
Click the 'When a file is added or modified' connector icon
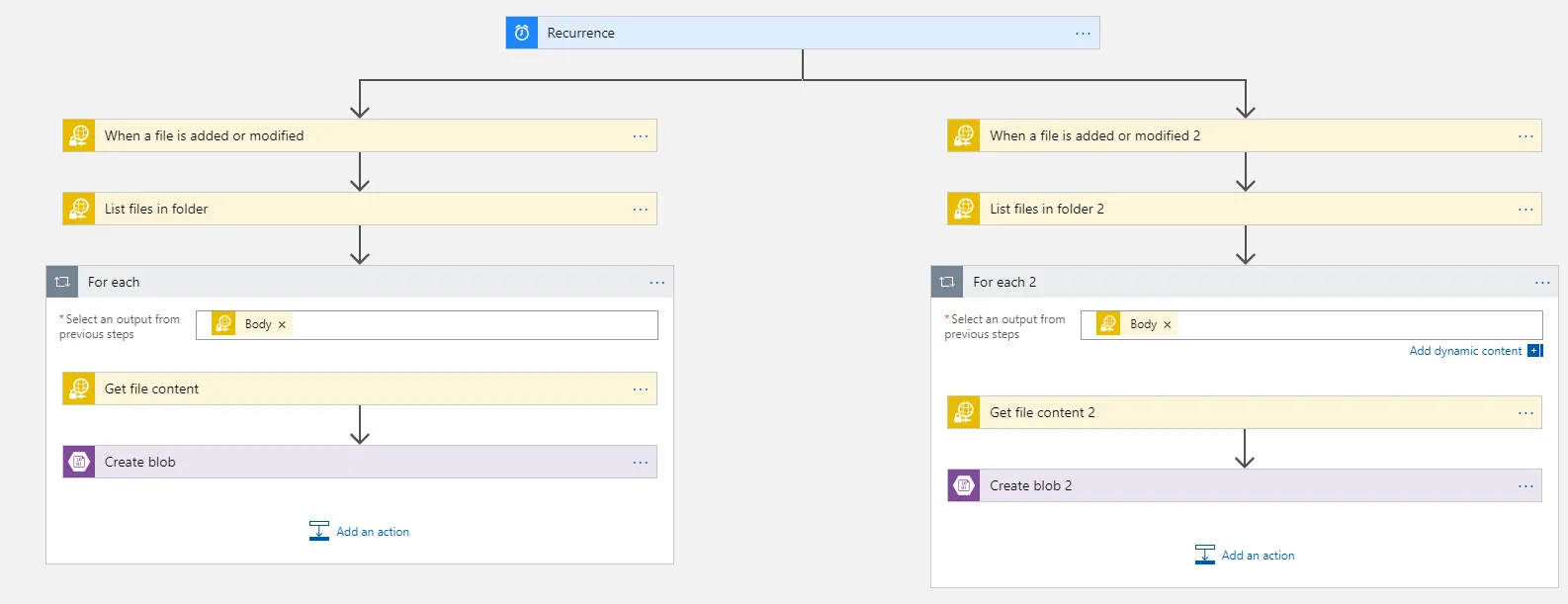[79, 135]
